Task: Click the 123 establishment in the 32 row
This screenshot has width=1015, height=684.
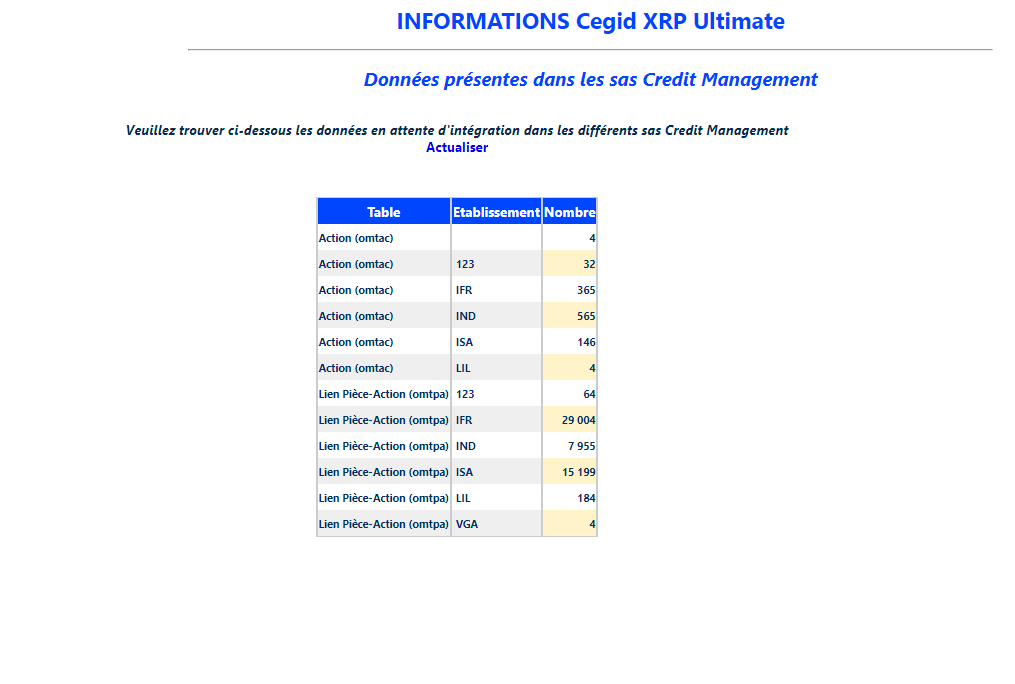Action: [x=496, y=264]
